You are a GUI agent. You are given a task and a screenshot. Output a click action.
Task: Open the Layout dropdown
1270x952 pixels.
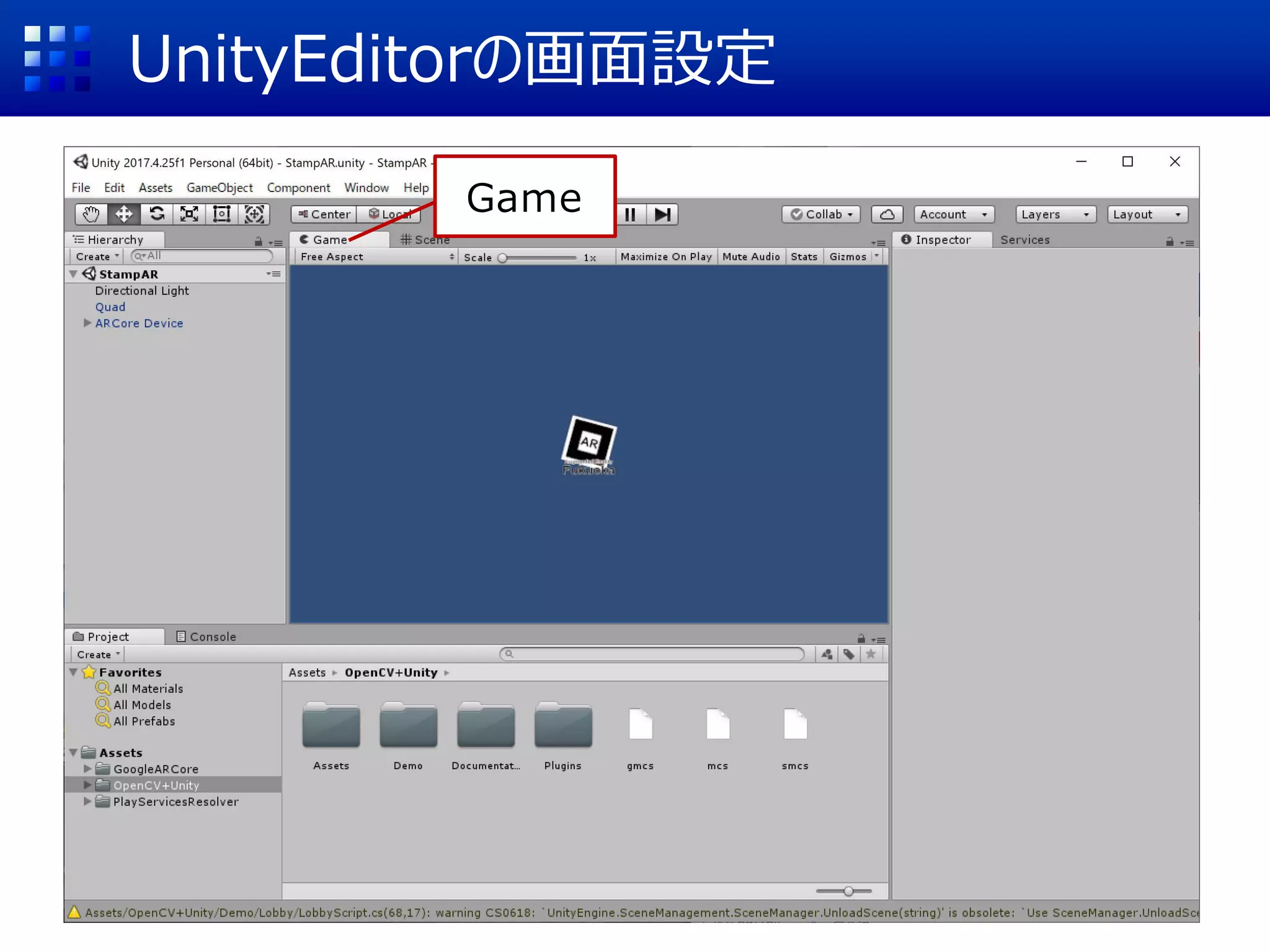(x=1147, y=214)
